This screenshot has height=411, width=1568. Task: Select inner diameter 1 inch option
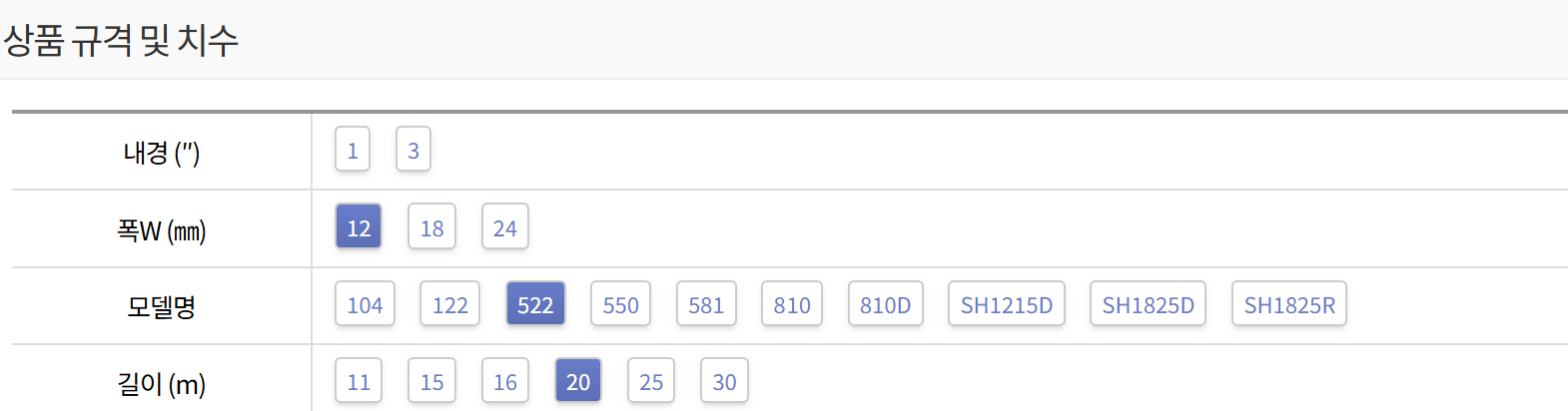[353, 150]
